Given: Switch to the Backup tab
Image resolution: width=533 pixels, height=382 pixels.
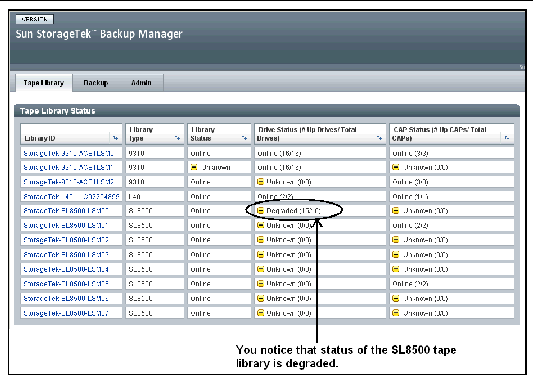Looking at the screenshot, I should [x=96, y=83].
